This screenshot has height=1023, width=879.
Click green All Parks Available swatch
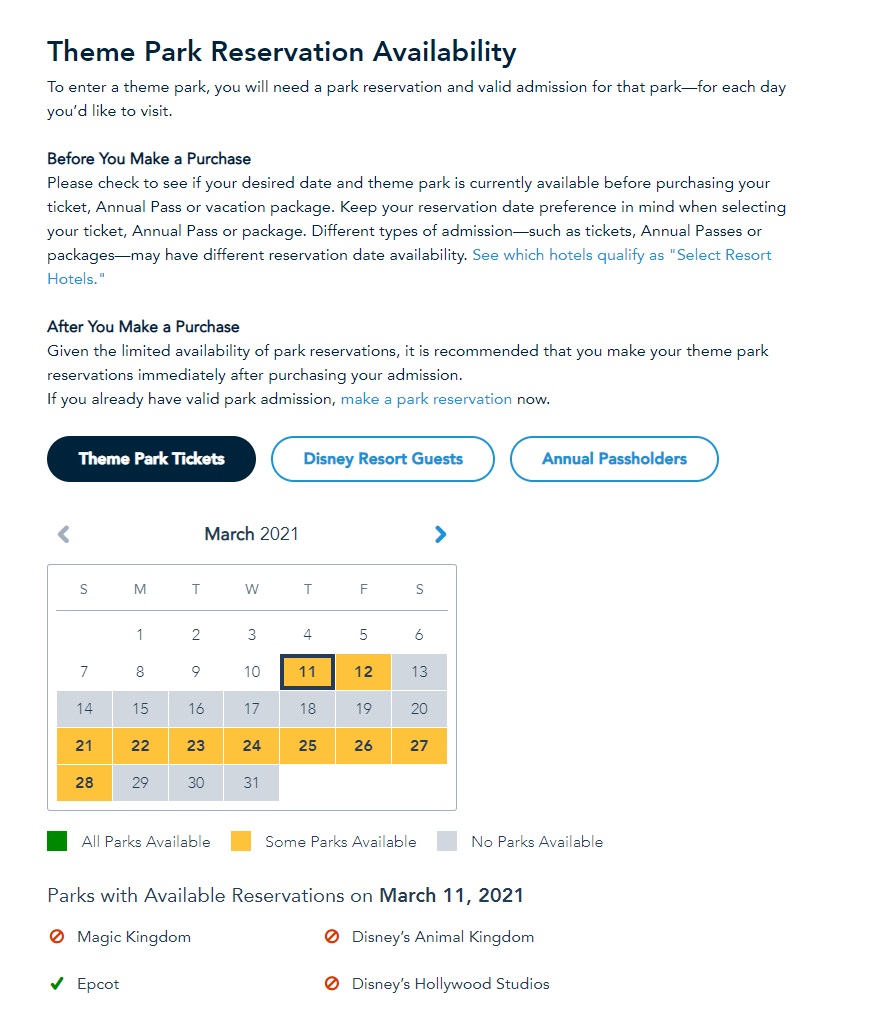[x=57, y=841]
